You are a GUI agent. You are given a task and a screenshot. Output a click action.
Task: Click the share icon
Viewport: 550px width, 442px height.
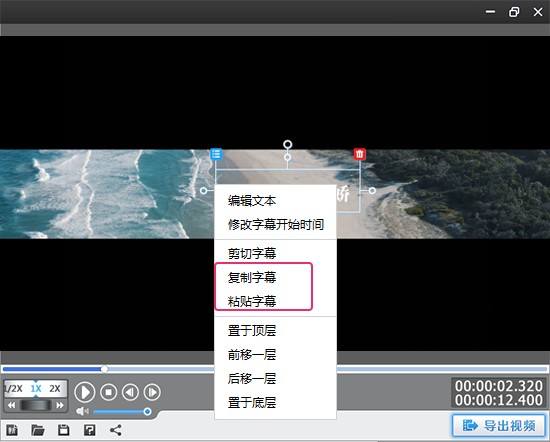tap(116, 430)
